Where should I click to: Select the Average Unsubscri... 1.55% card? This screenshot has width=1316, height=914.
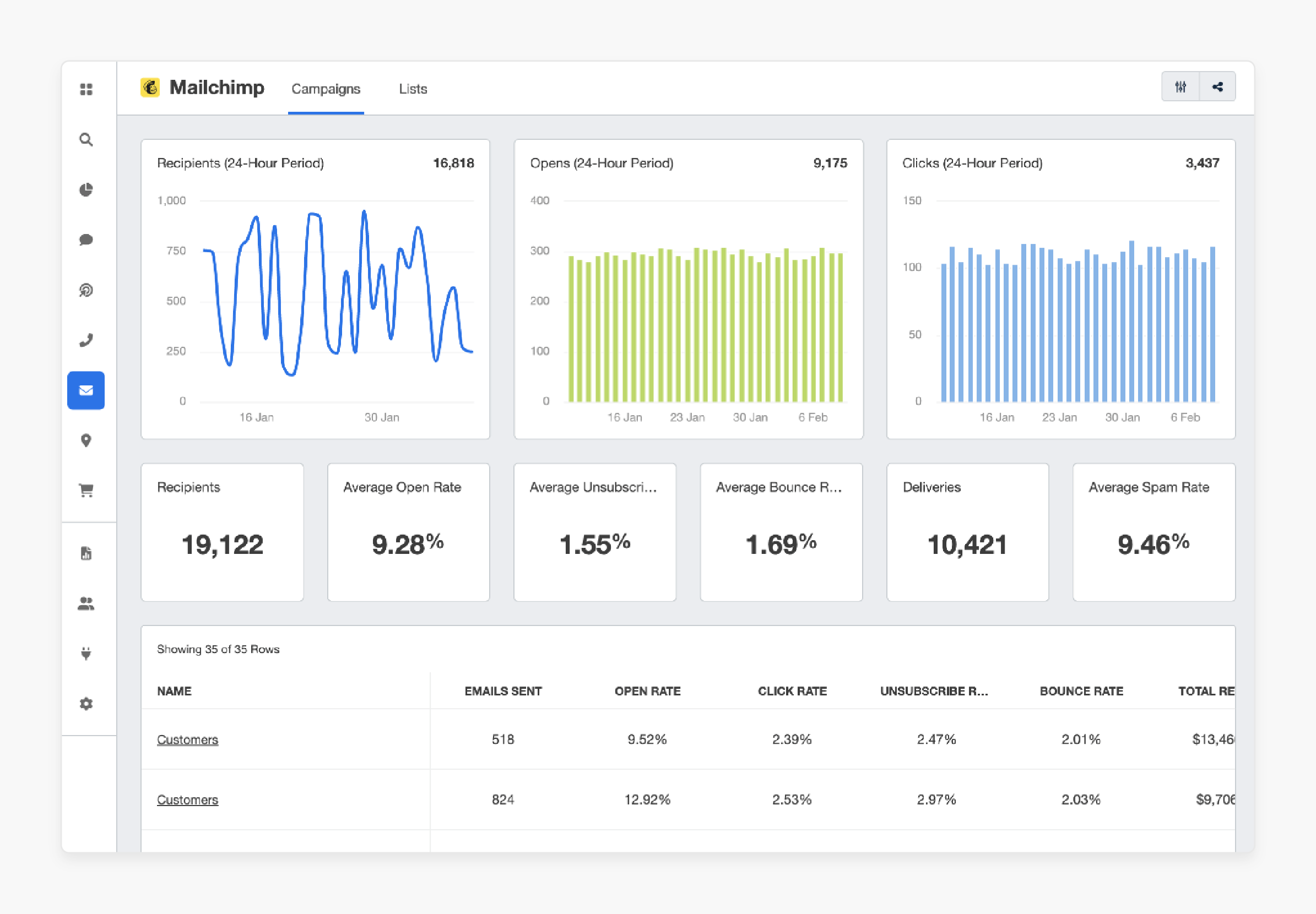595,532
